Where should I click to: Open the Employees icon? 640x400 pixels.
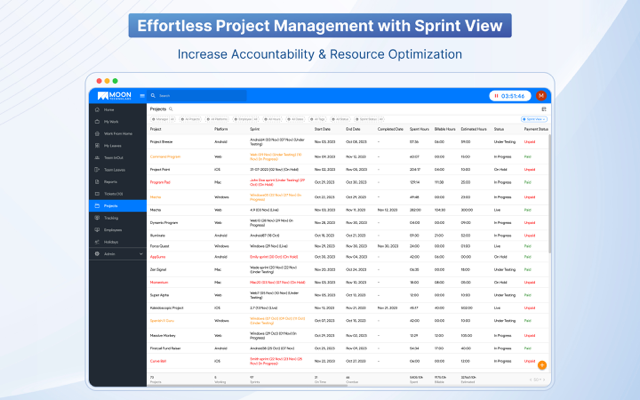pos(97,230)
